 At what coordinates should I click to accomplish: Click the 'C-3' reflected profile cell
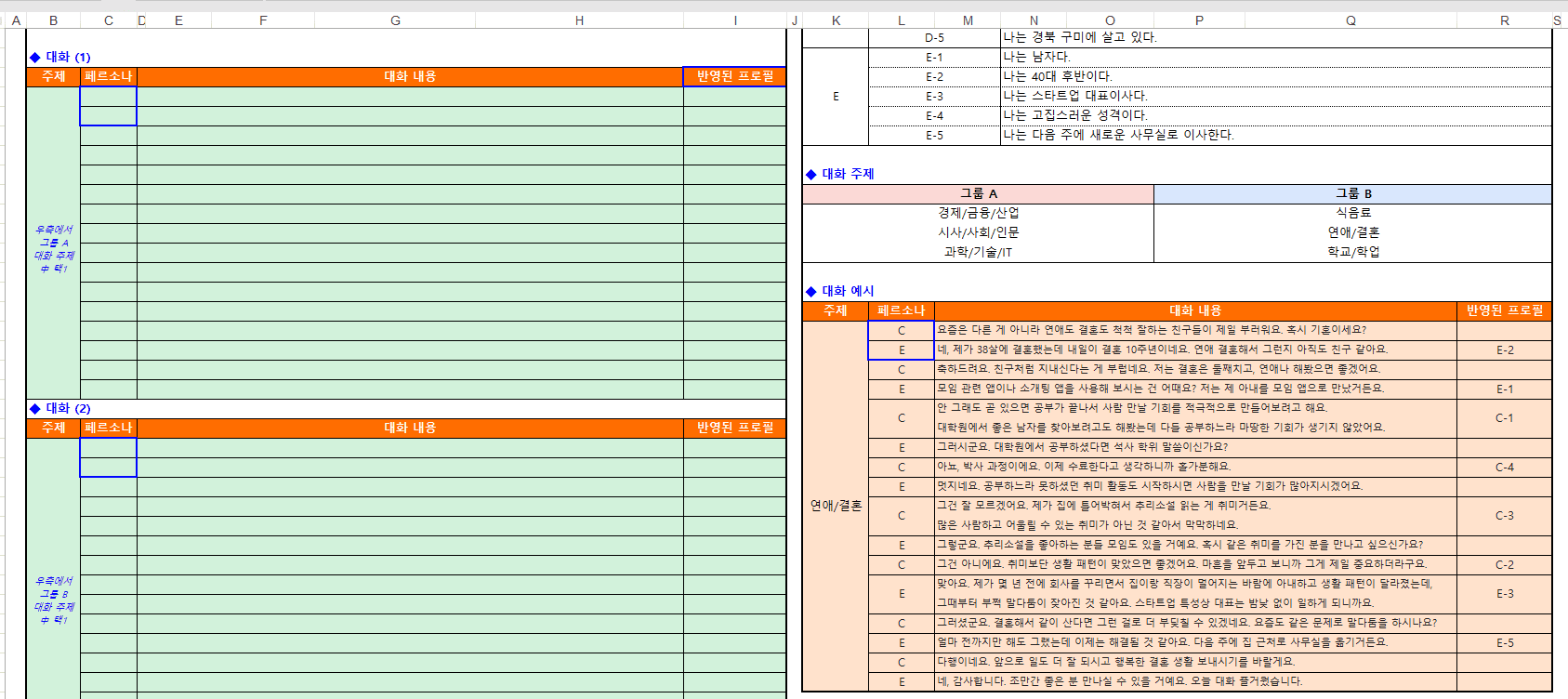(1505, 515)
